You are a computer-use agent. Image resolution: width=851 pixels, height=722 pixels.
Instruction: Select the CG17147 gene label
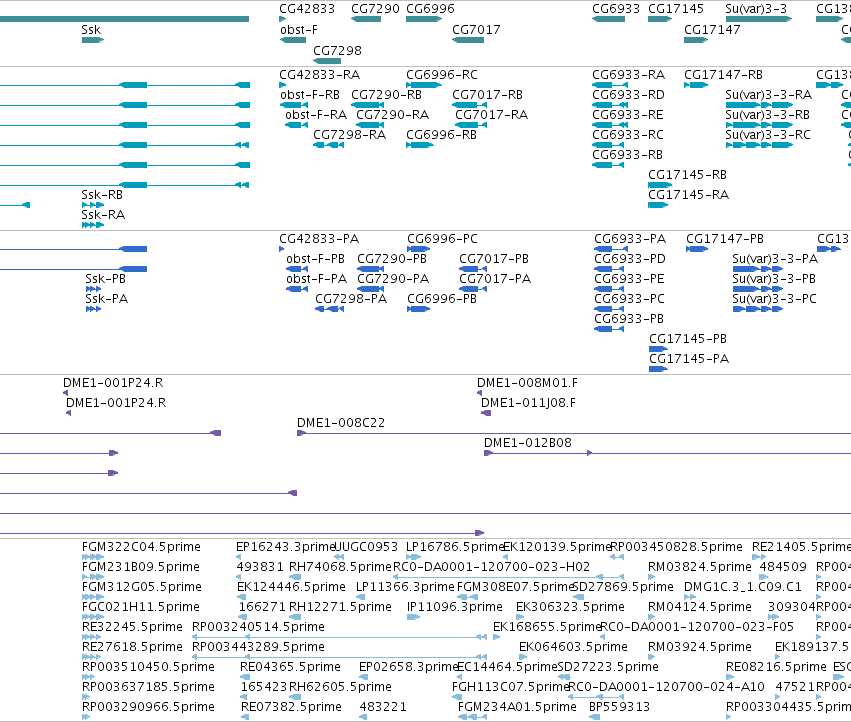pyautogui.click(x=712, y=30)
